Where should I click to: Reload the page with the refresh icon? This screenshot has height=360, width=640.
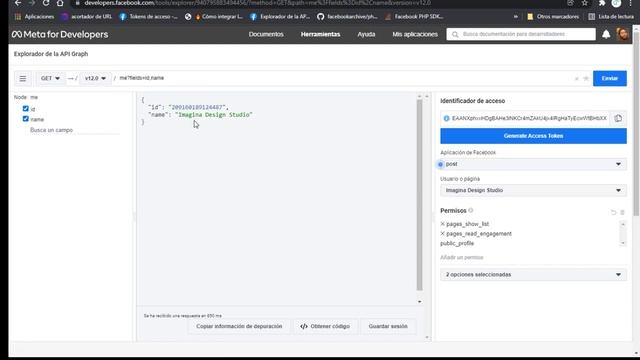(46, 3)
